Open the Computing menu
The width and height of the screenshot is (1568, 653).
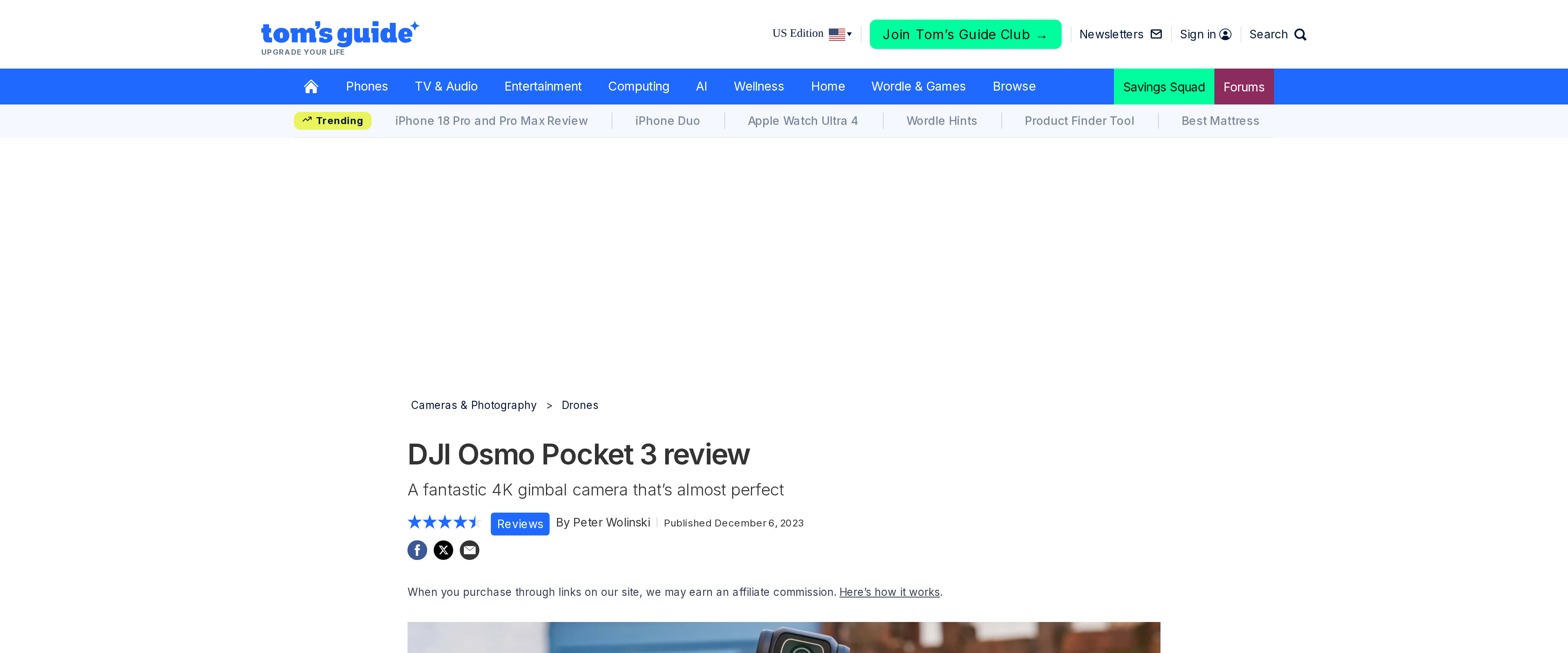pos(639,87)
